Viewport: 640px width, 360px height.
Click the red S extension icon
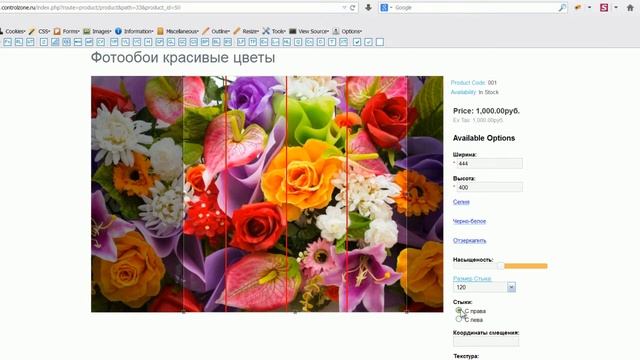pyautogui.click(x=604, y=7)
